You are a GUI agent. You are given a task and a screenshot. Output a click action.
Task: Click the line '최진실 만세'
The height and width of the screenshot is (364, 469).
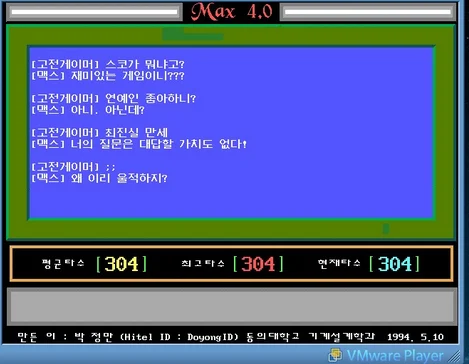tap(136, 133)
